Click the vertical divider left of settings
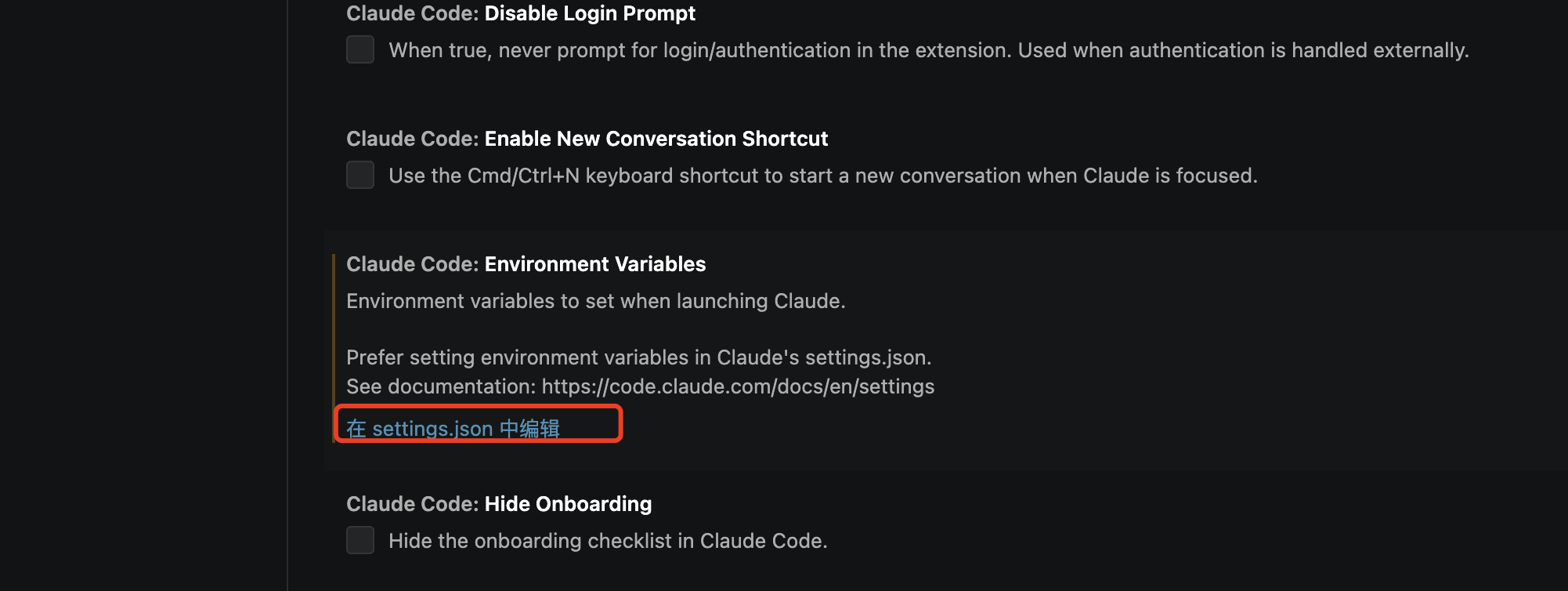This screenshot has width=1568, height=591. click(287, 295)
